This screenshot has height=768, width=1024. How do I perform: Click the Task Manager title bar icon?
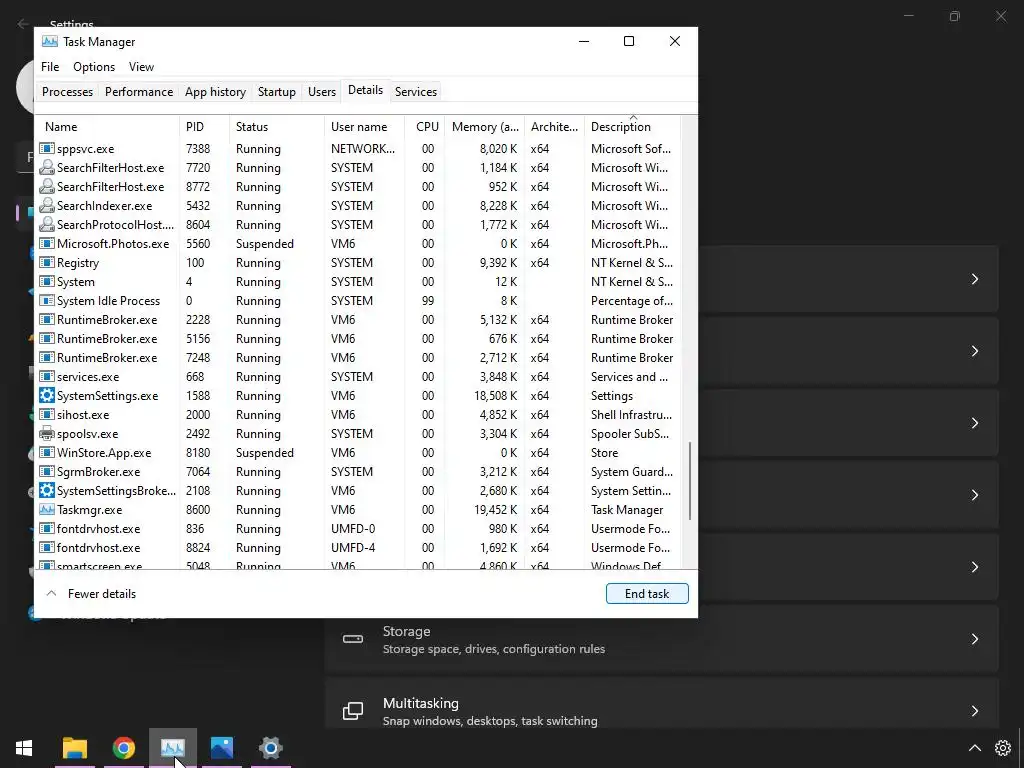tap(50, 42)
